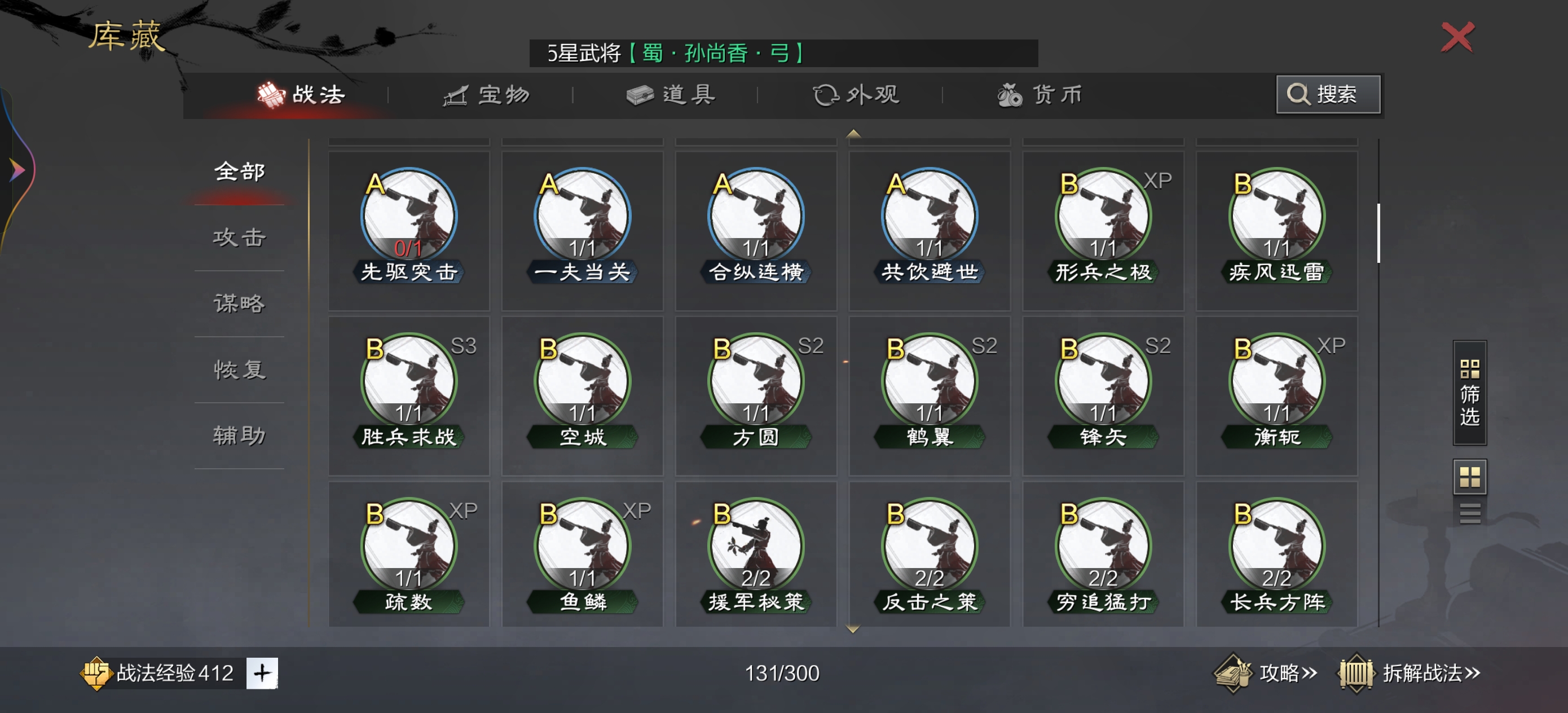Click the vertical scrollbar of skill list
This screenshot has height=713, width=1568.
point(1378,233)
